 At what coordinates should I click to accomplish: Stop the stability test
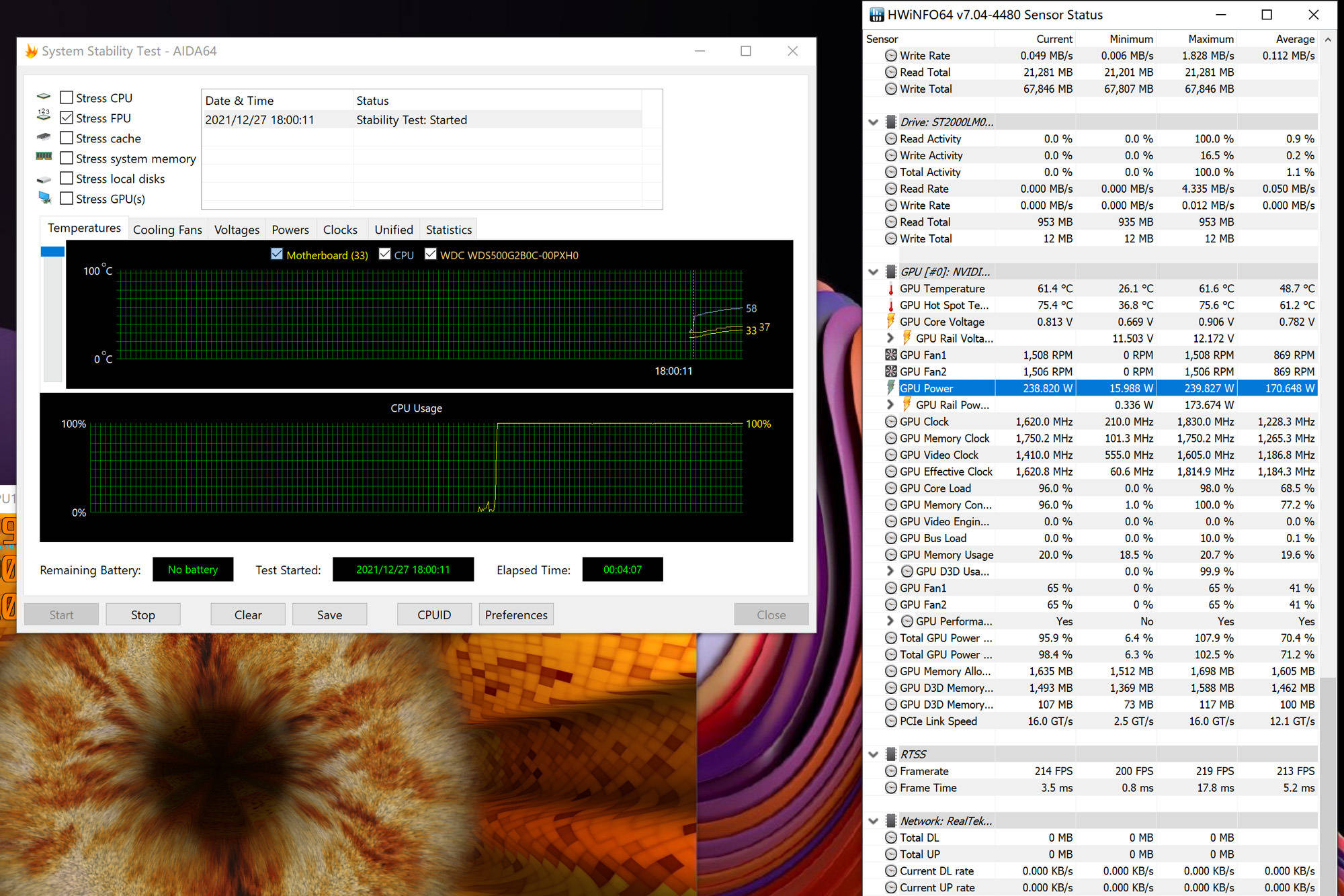[142, 615]
